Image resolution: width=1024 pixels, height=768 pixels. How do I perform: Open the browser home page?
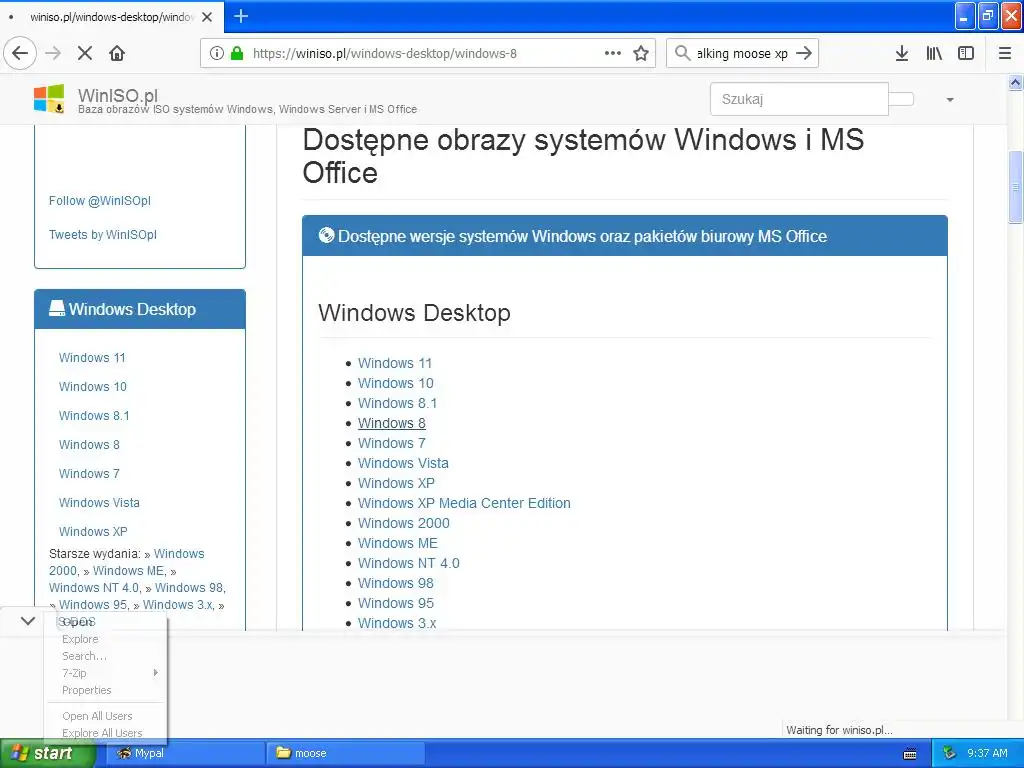117,53
